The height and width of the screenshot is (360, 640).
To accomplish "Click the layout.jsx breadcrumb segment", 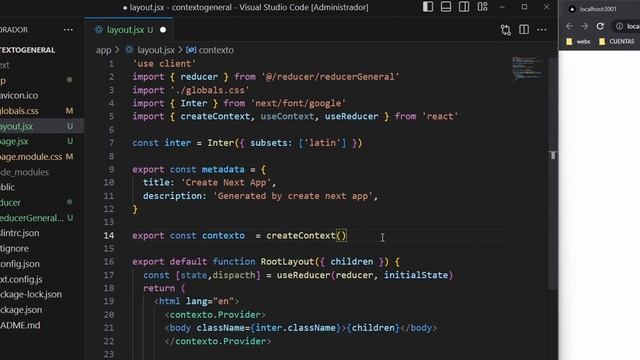I will point(156,50).
